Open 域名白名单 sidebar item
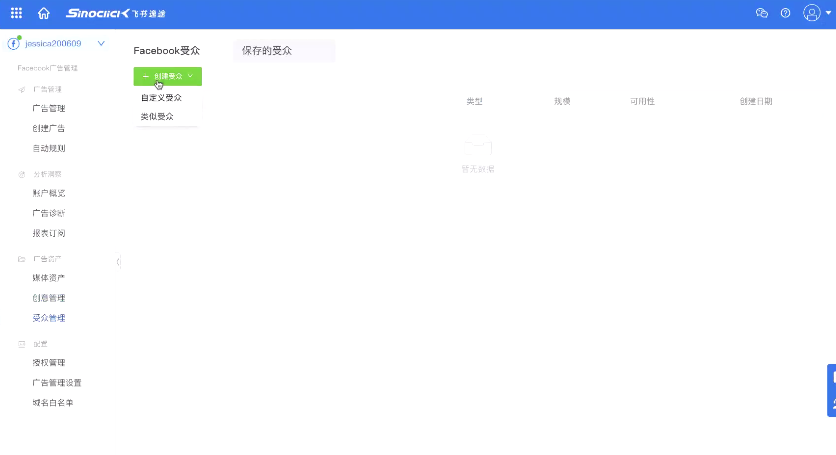This screenshot has height=455, width=836. pos(53,403)
